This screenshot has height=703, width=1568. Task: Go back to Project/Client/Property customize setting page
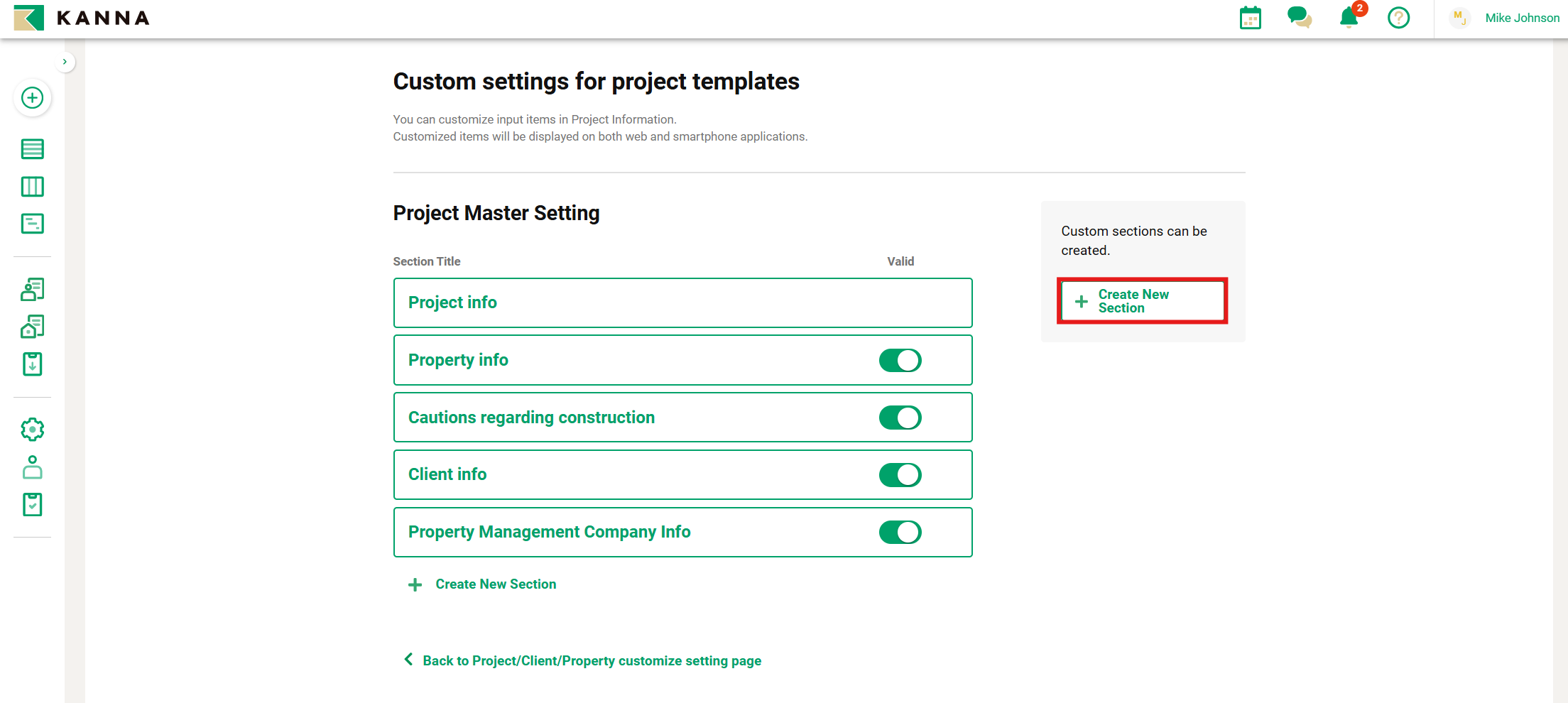click(x=591, y=661)
